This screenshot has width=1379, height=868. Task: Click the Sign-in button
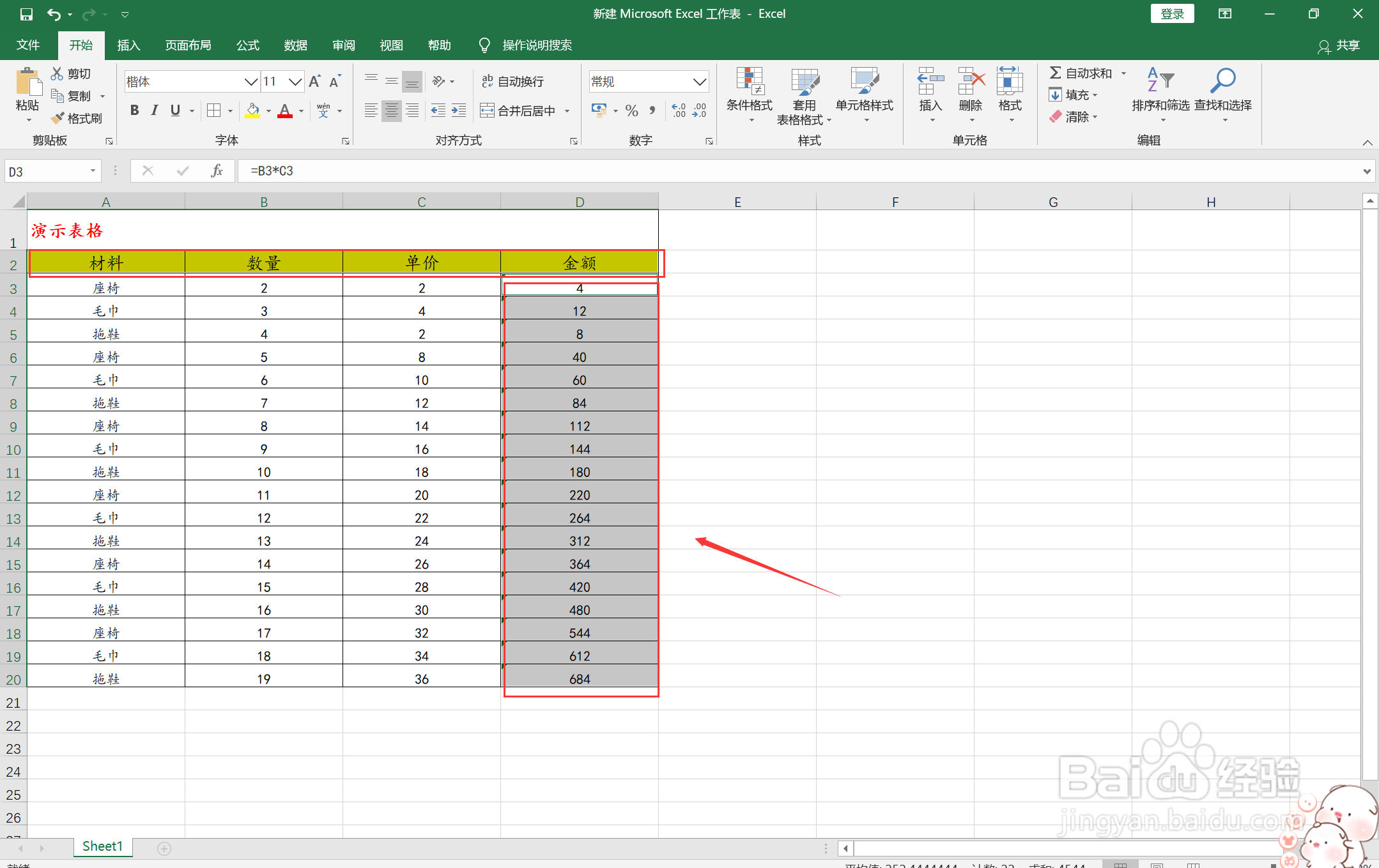click(x=1172, y=13)
